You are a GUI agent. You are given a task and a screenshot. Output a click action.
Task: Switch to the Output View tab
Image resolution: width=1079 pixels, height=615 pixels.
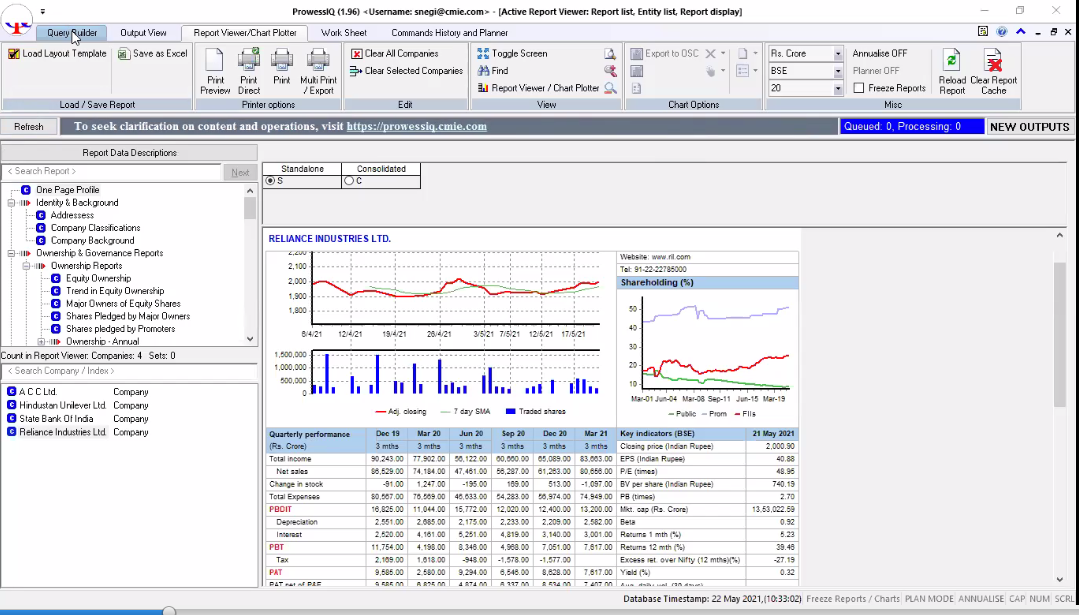[x=143, y=33]
